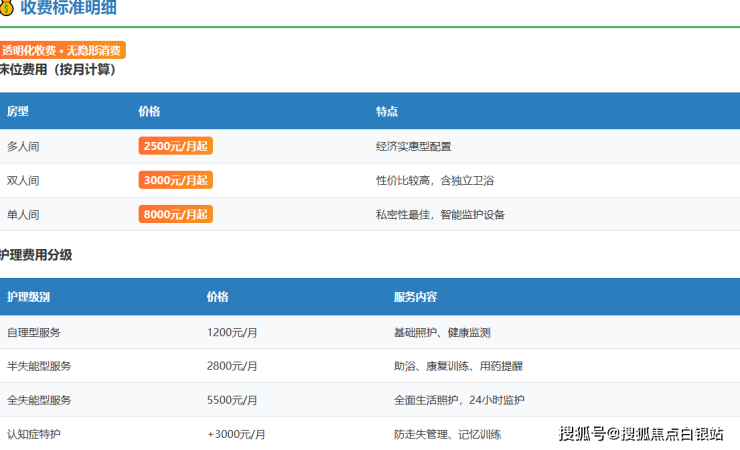Click the 私密性最佳，智能监护设备 feature text
Screen dimensions: 740x450
(x=440, y=214)
